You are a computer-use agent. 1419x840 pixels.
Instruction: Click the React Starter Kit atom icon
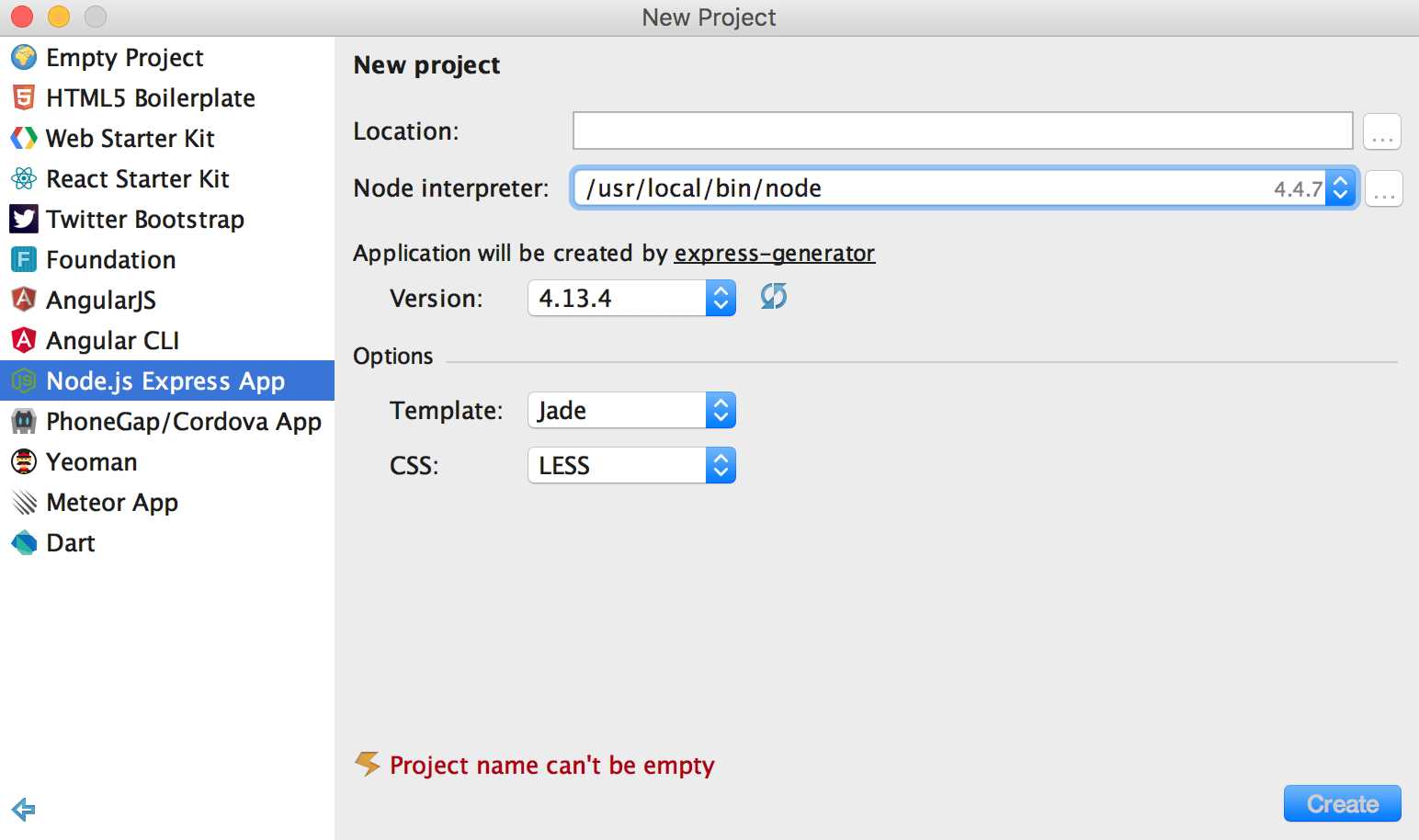click(24, 178)
